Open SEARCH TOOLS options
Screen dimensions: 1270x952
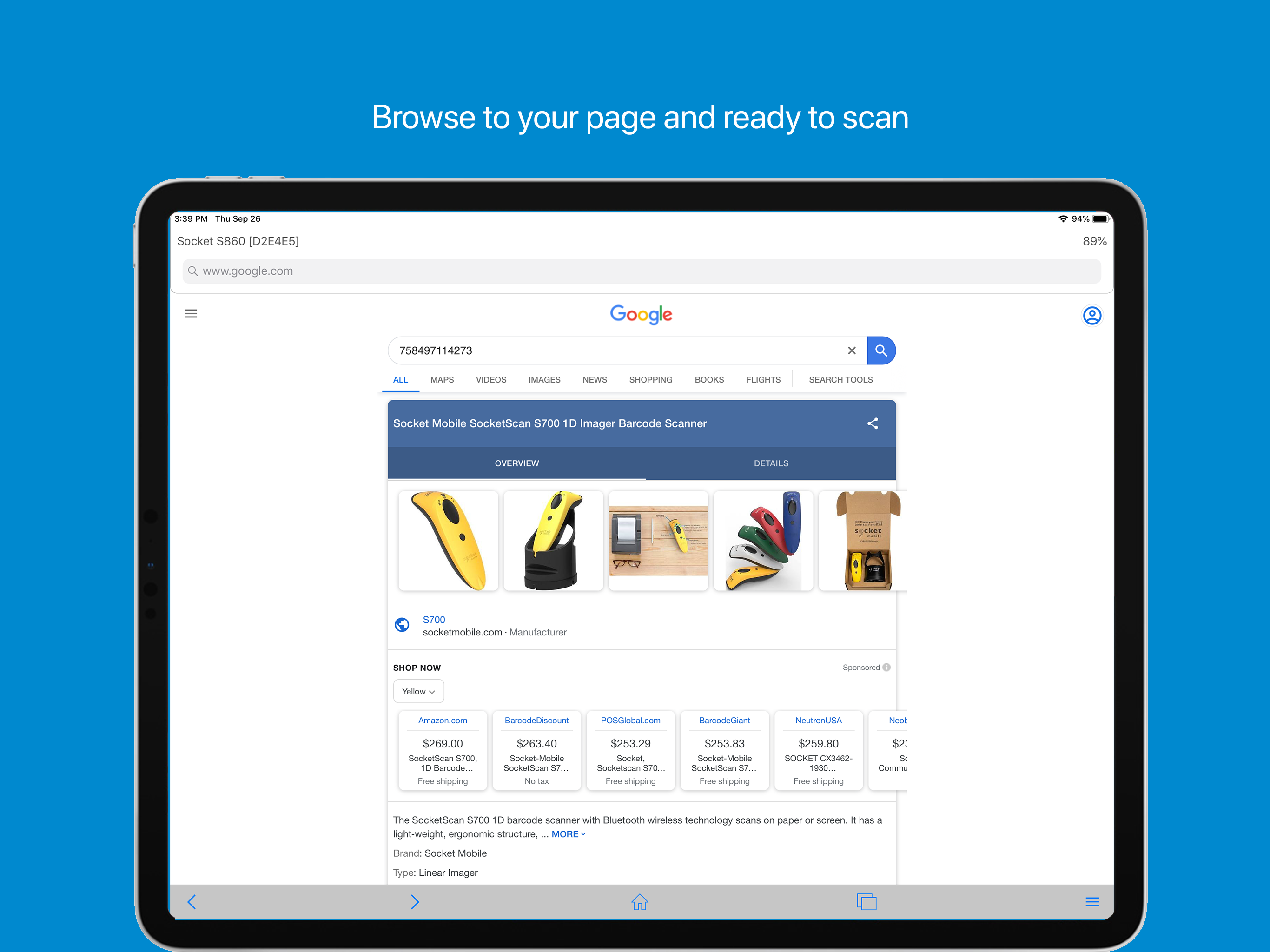[840, 379]
